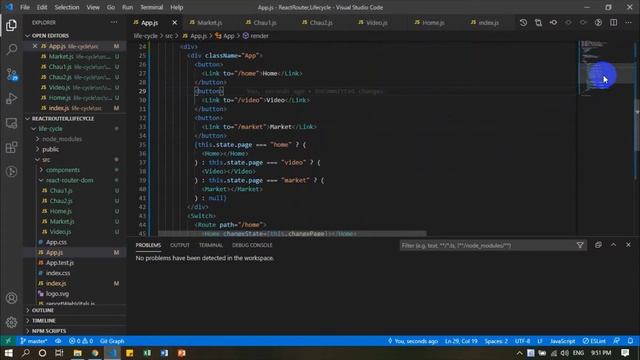Viewport: 640px width, 360px height.
Task: Open Explorer more actions ellipsis
Action: tap(114, 22)
